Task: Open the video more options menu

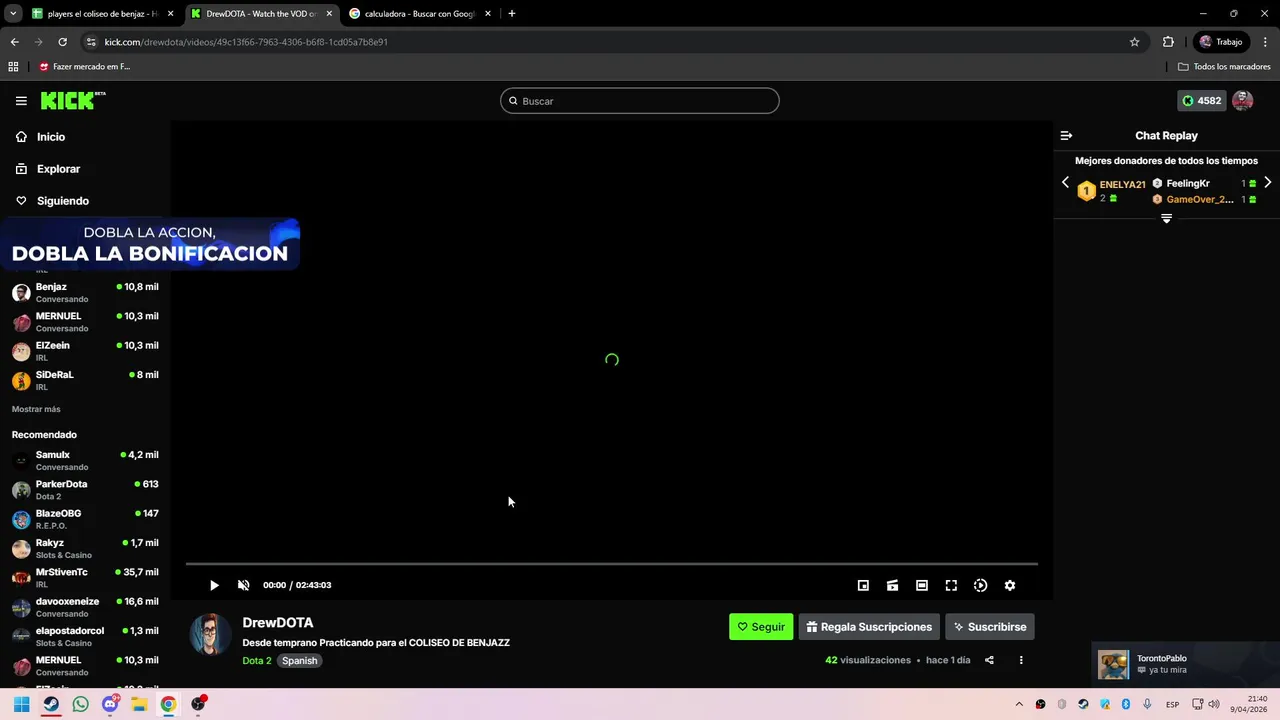Action: [x=1021, y=660]
